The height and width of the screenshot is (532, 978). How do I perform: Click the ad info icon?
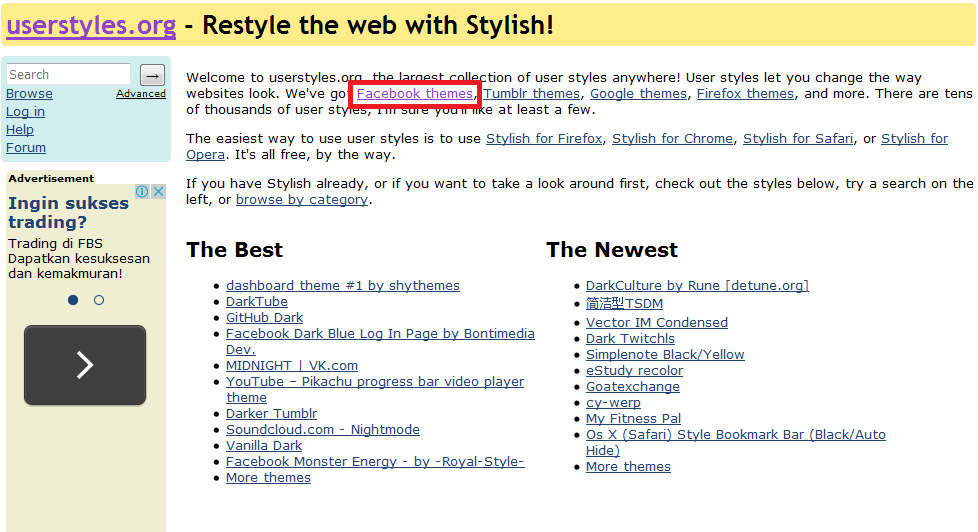pos(142,191)
